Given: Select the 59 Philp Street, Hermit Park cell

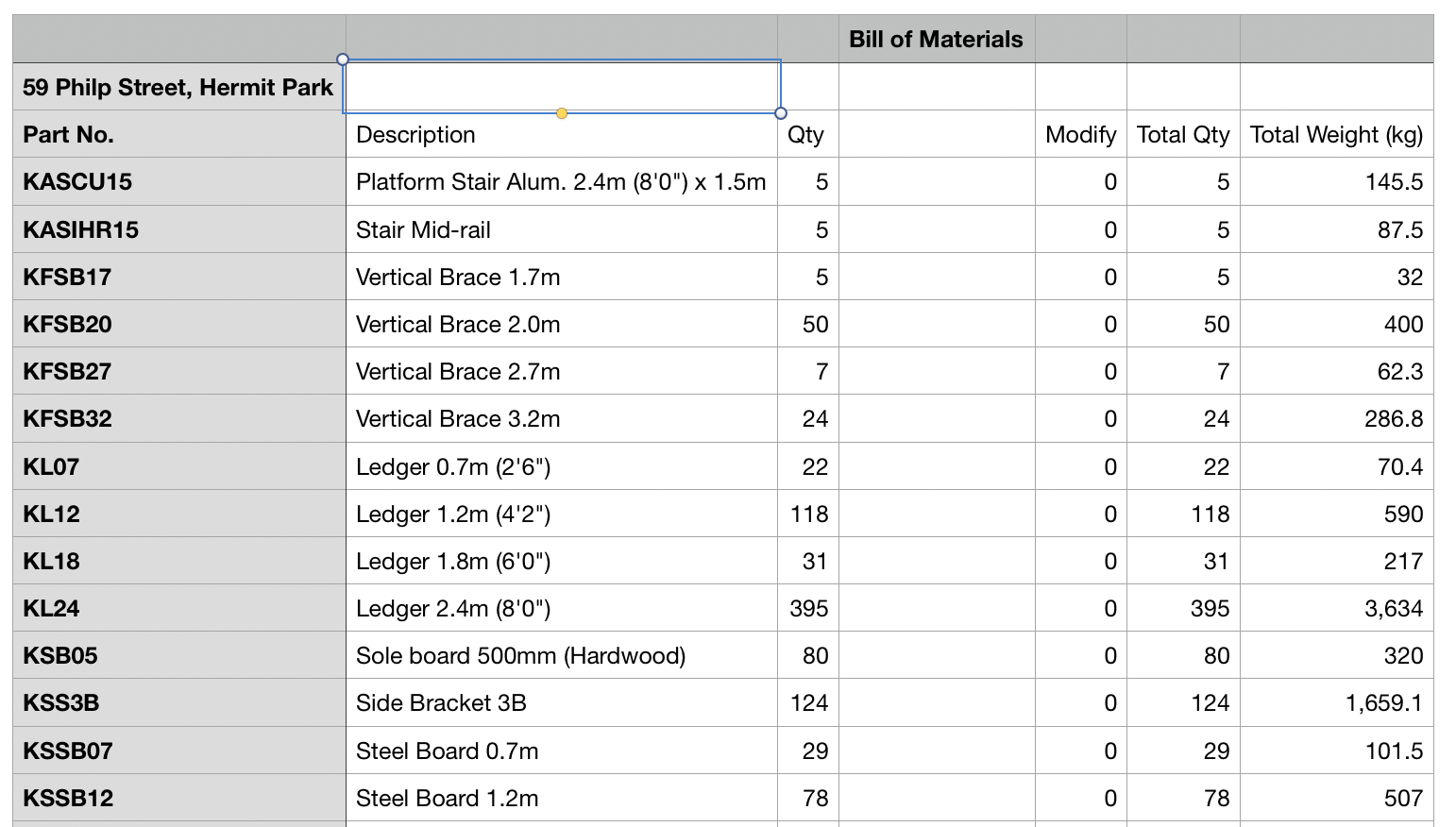Looking at the screenshot, I should [x=179, y=87].
